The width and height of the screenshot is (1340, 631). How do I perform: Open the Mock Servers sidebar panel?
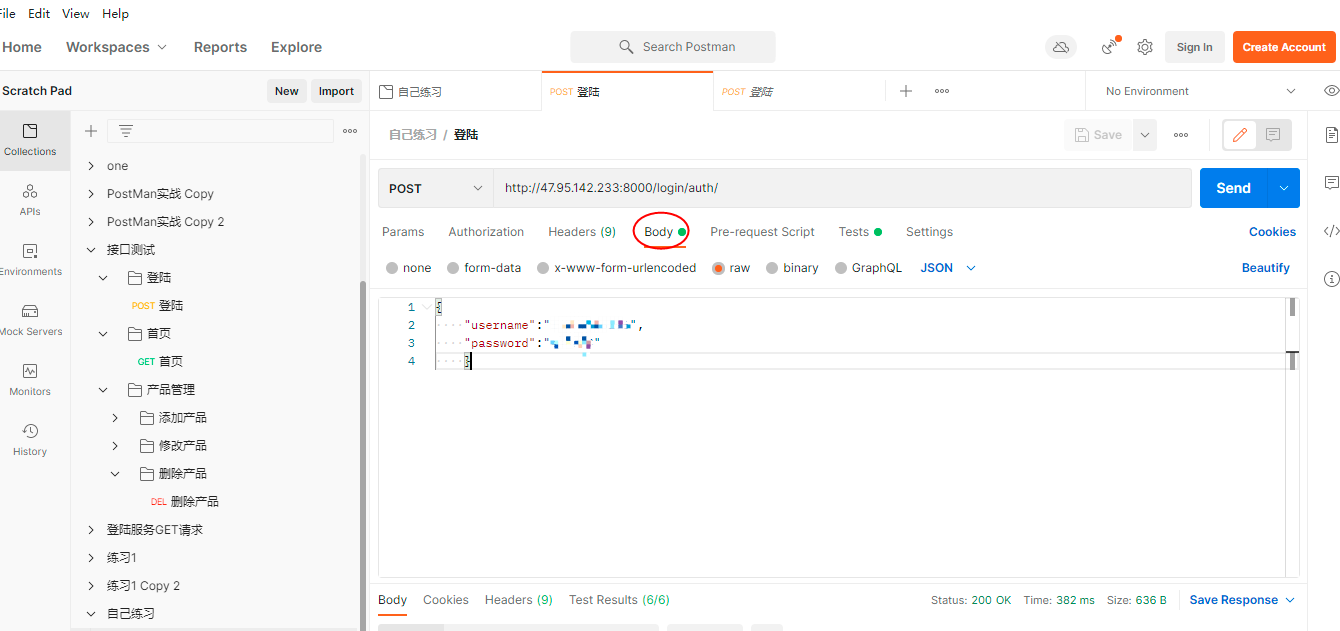tap(30, 319)
